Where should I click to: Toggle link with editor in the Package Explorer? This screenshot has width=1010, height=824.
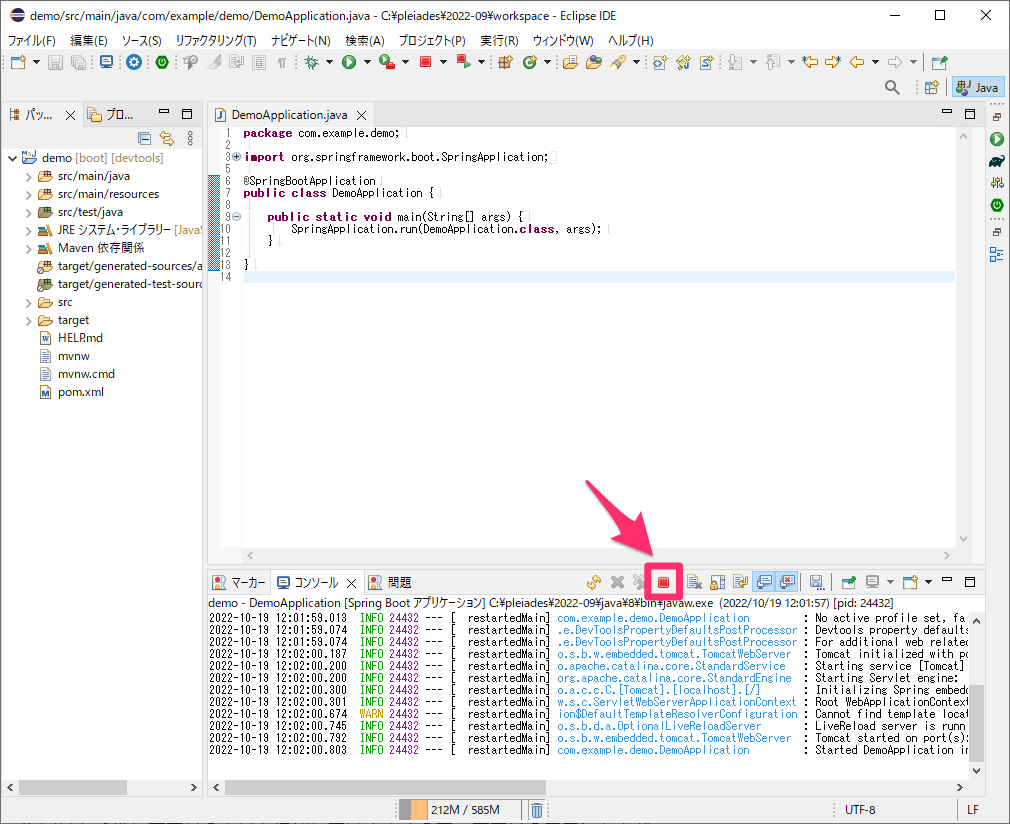167,138
